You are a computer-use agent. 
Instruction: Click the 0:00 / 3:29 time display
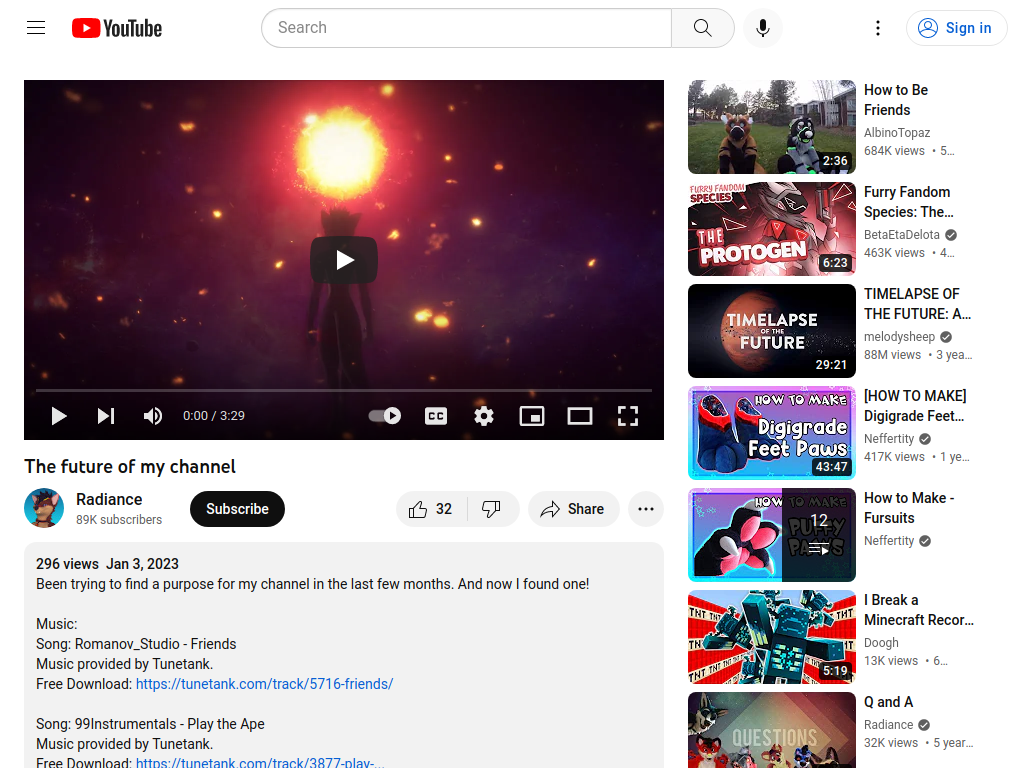pos(214,416)
